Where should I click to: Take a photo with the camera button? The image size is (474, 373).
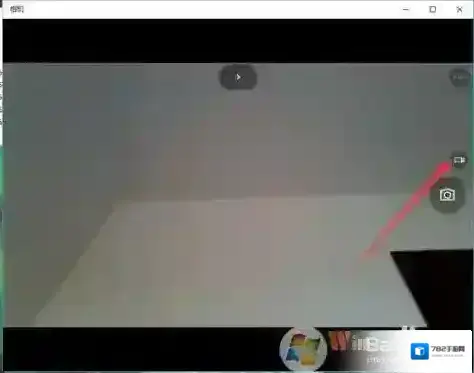447,195
